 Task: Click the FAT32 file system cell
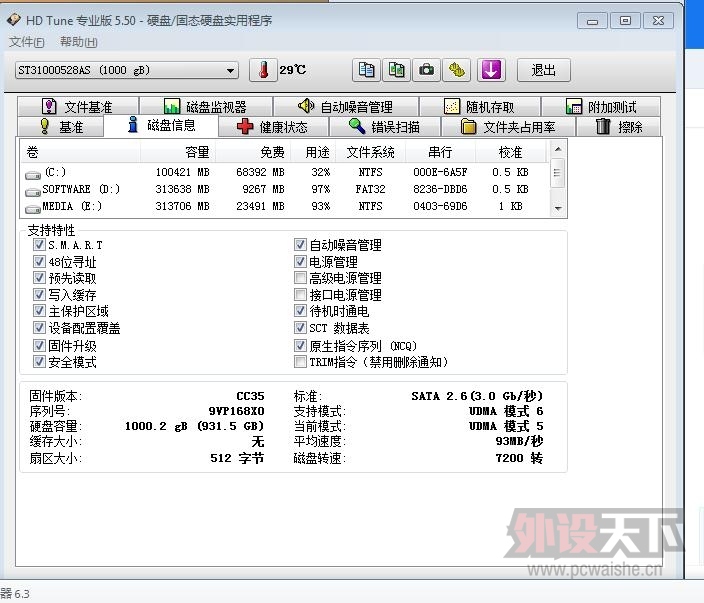click(x=370, y=189)
